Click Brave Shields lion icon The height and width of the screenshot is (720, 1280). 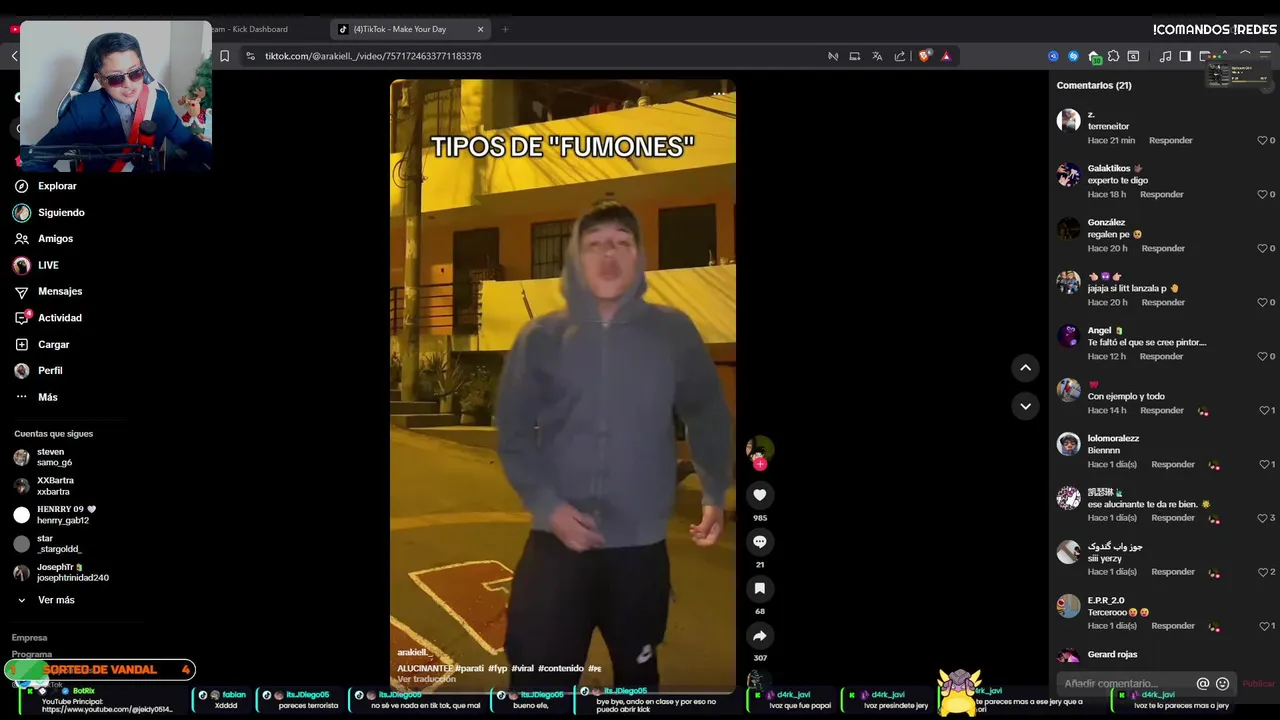(924, 56)
